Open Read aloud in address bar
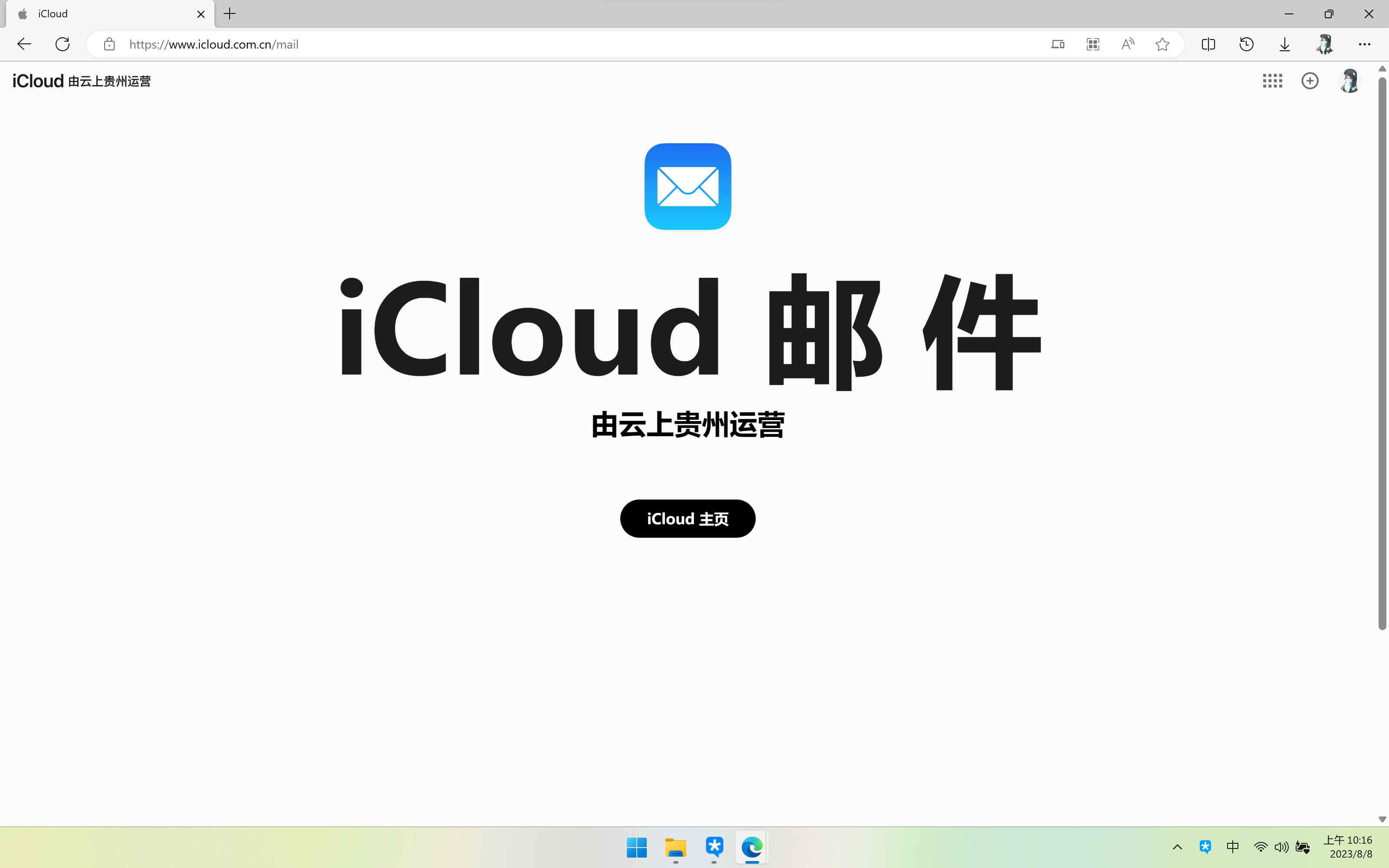The height and width of the screenshot is (868, 1389). click(x=1127, y=44)
